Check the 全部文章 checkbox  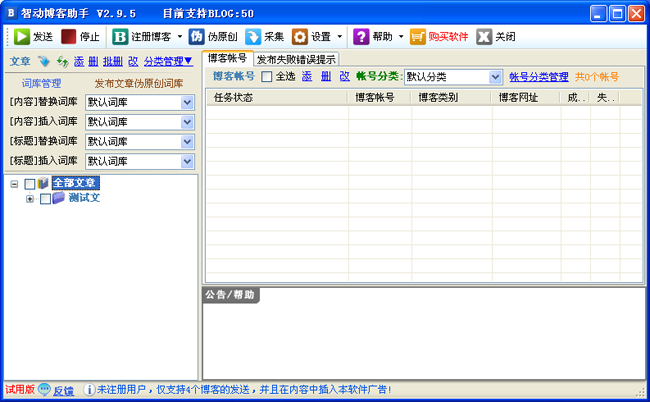[x=30, y=184]
